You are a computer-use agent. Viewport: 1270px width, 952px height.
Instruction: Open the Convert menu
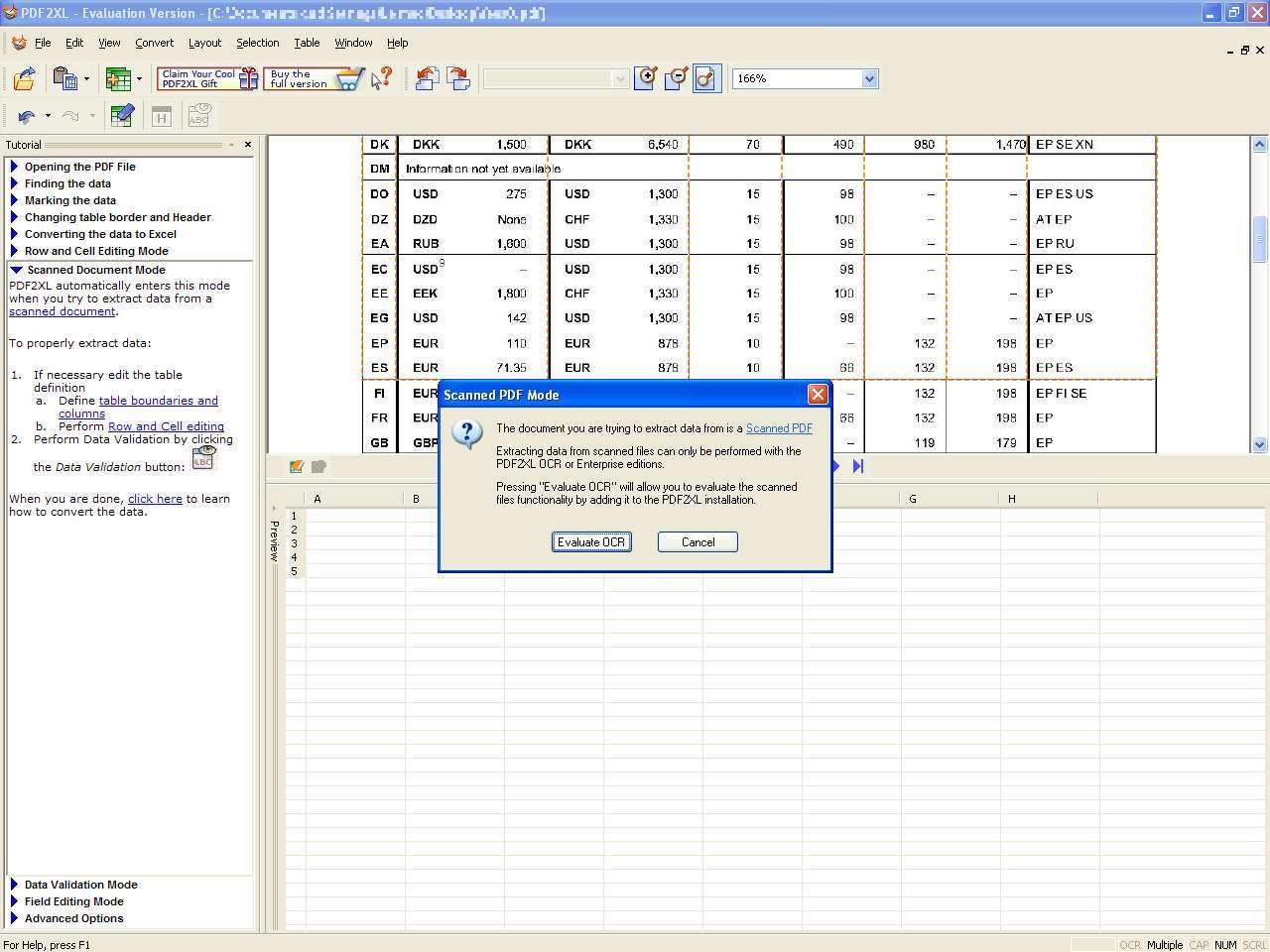tap(155, 43)
